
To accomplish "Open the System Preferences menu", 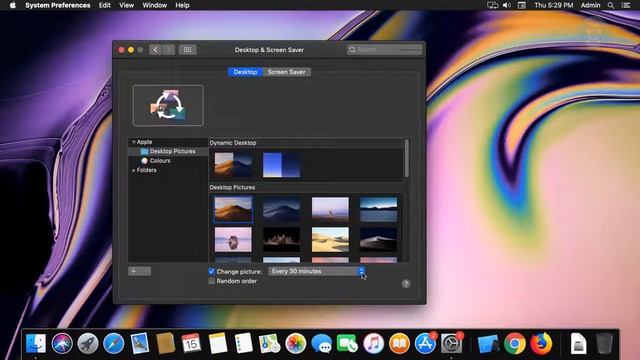I will point(58,5).
